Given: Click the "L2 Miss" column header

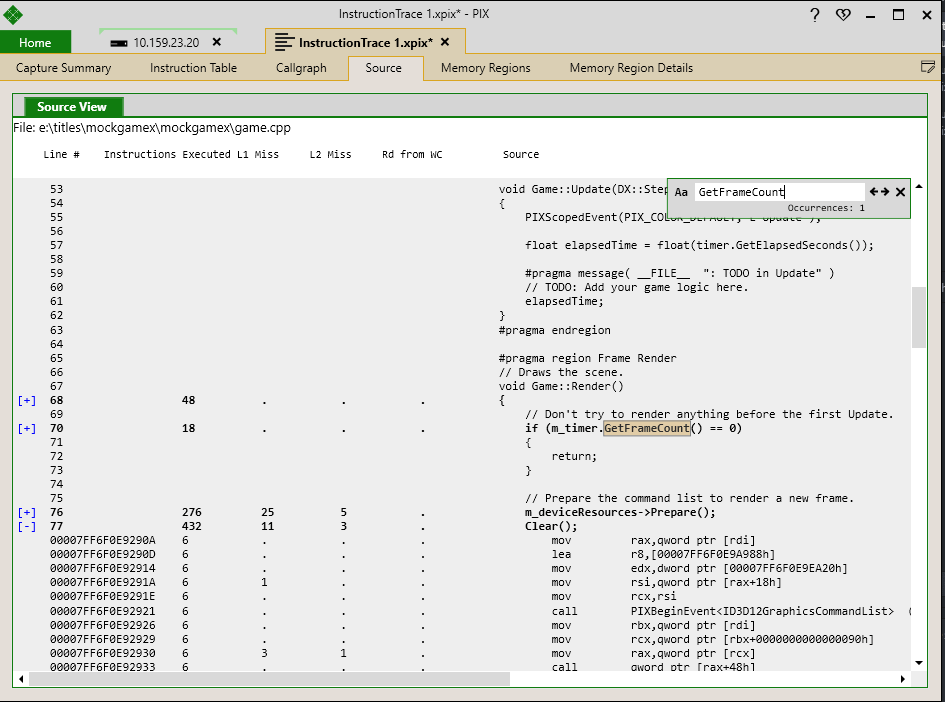Looking at the screenshot, I should coord(330,154).
